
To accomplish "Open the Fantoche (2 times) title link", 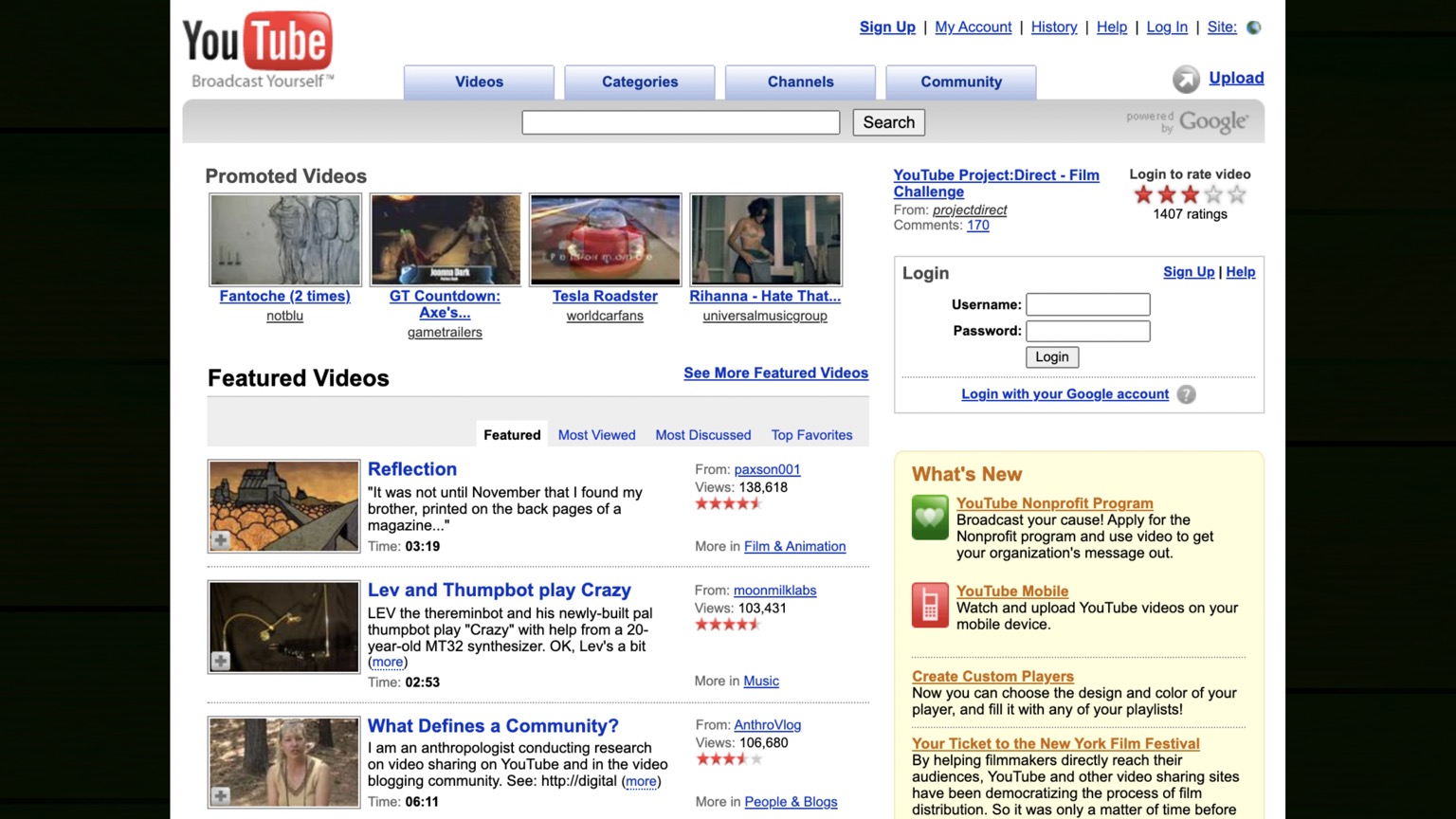I will click(285, 297).
